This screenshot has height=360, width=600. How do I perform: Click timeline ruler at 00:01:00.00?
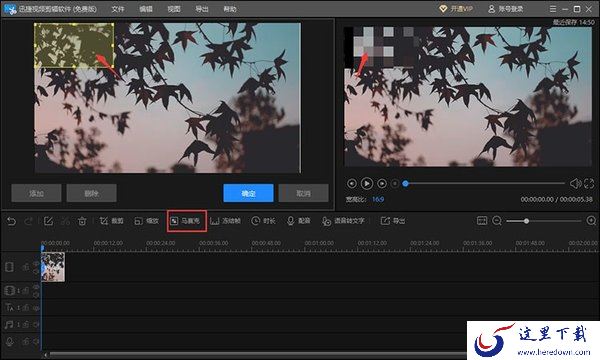pos(319,243)
